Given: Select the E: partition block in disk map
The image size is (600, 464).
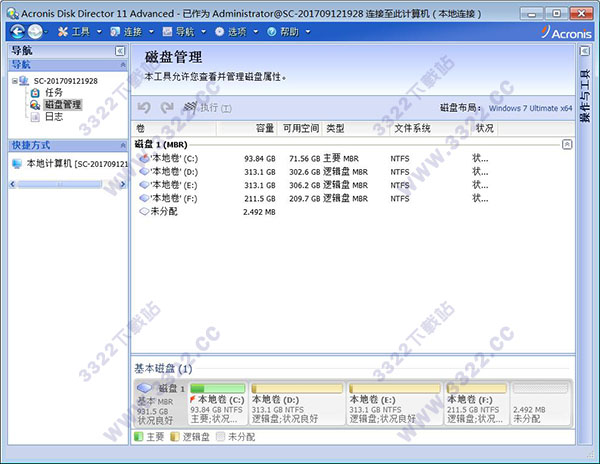Looking at the screenshot, I should (x=395, y=404).
